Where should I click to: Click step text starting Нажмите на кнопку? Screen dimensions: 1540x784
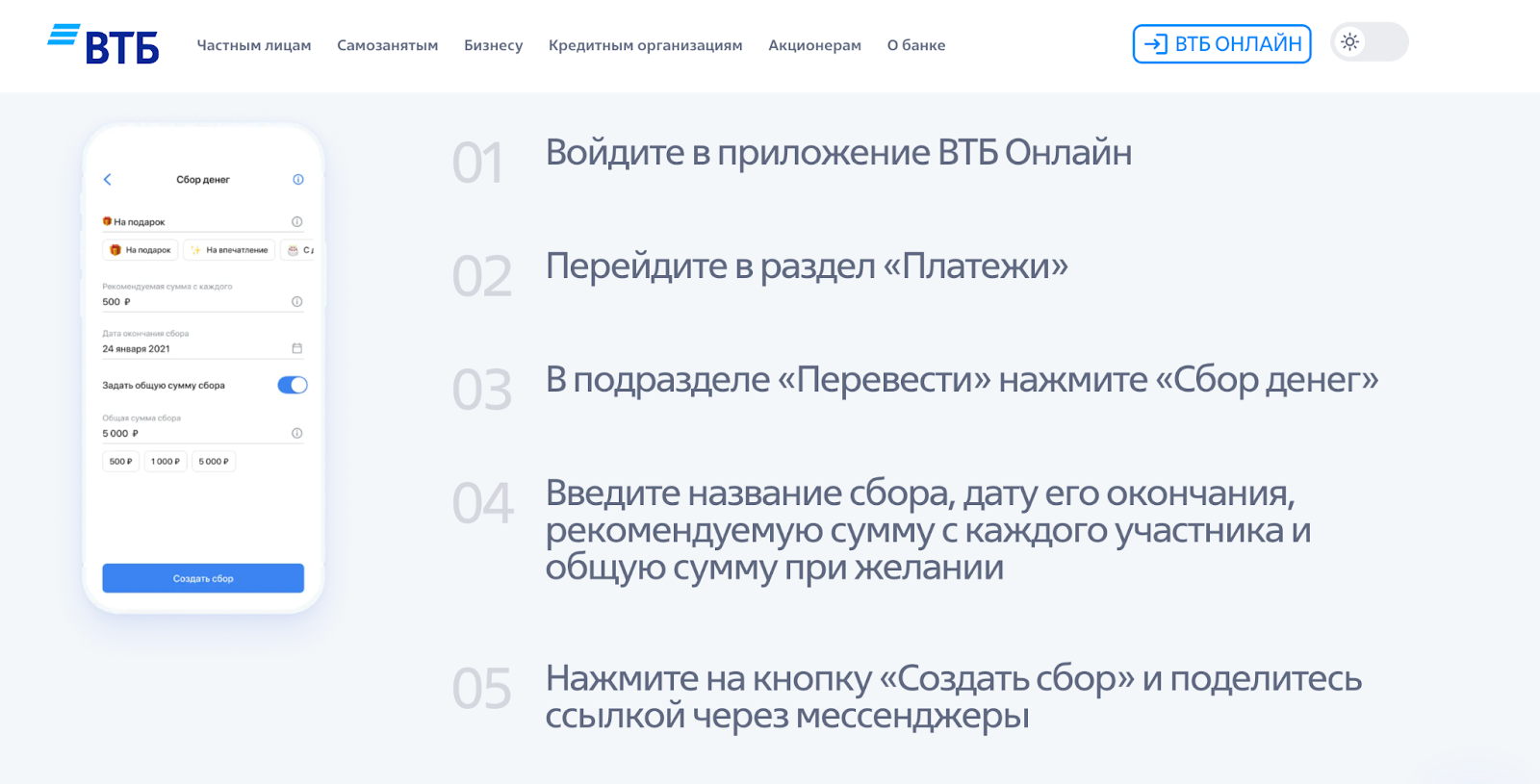[x=954, y=696]
